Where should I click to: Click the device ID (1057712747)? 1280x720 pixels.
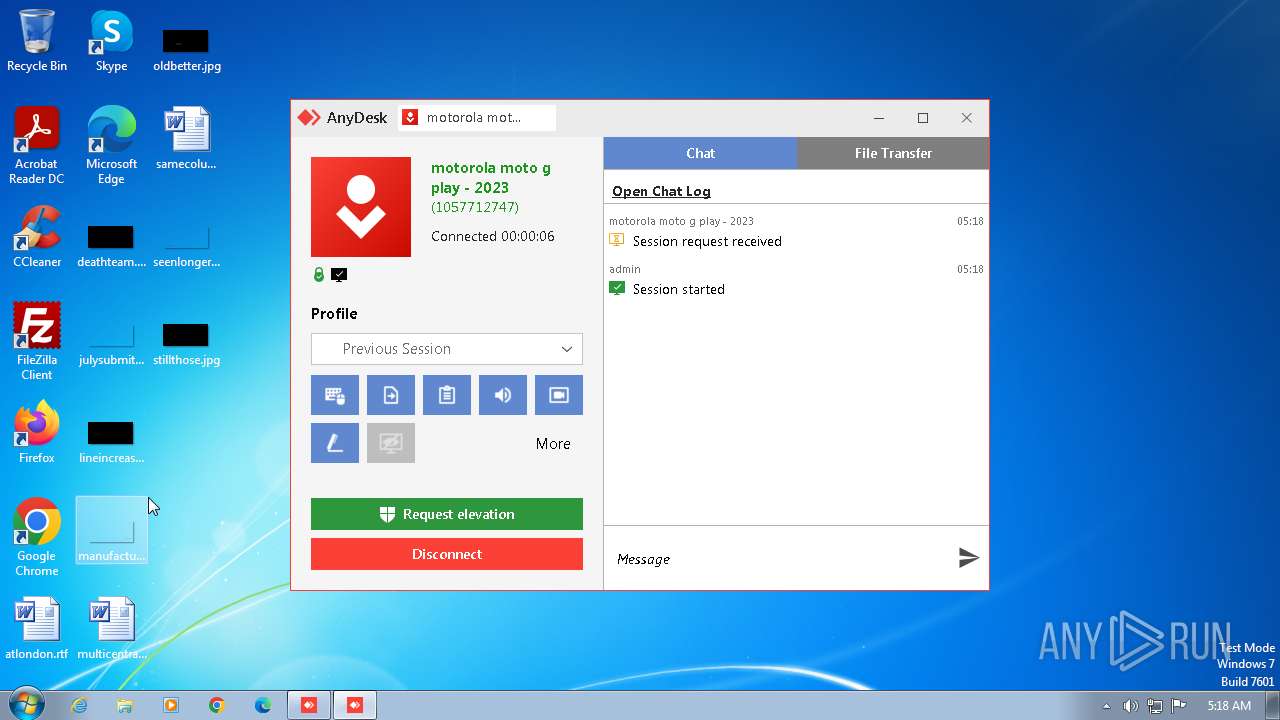(x=475, y=207)
